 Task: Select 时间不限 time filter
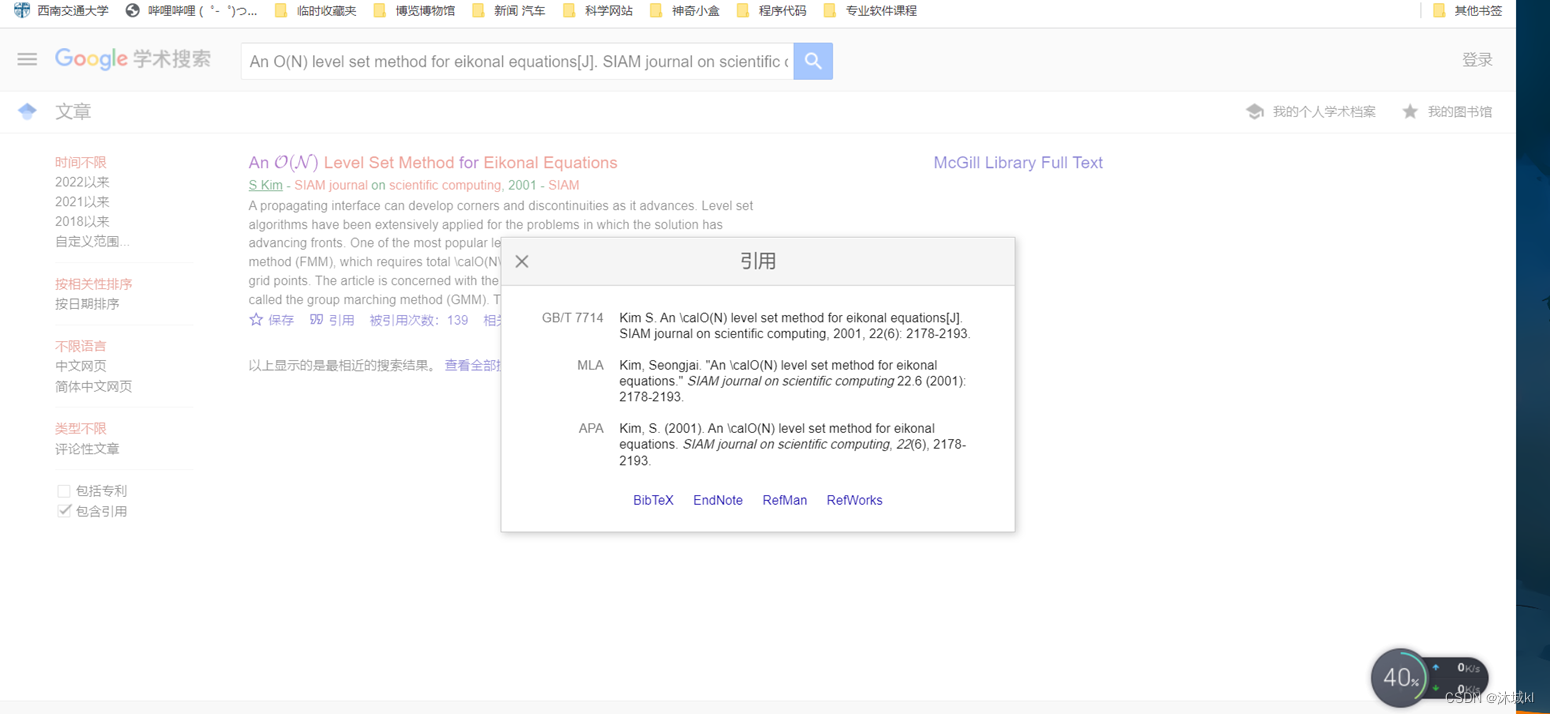click(81, 162)
